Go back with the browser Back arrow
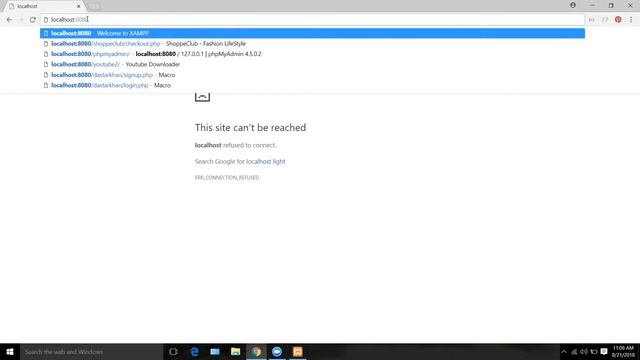This screenshot has height=360, width=640. (9, 20)
